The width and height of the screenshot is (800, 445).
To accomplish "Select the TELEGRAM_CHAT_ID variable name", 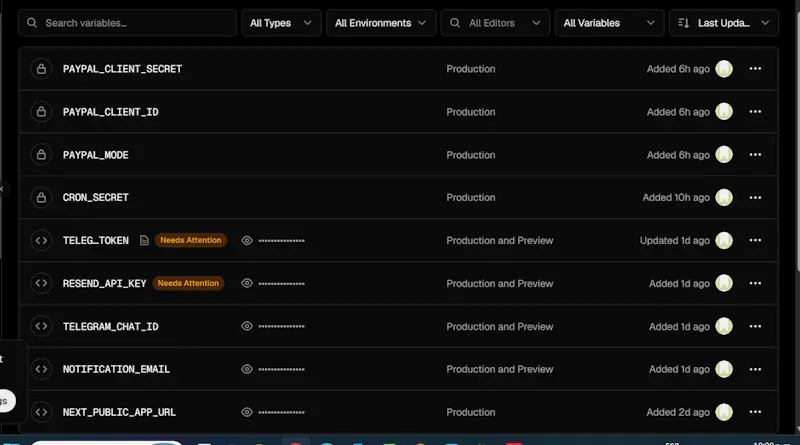I will click(x=111, y=326).
